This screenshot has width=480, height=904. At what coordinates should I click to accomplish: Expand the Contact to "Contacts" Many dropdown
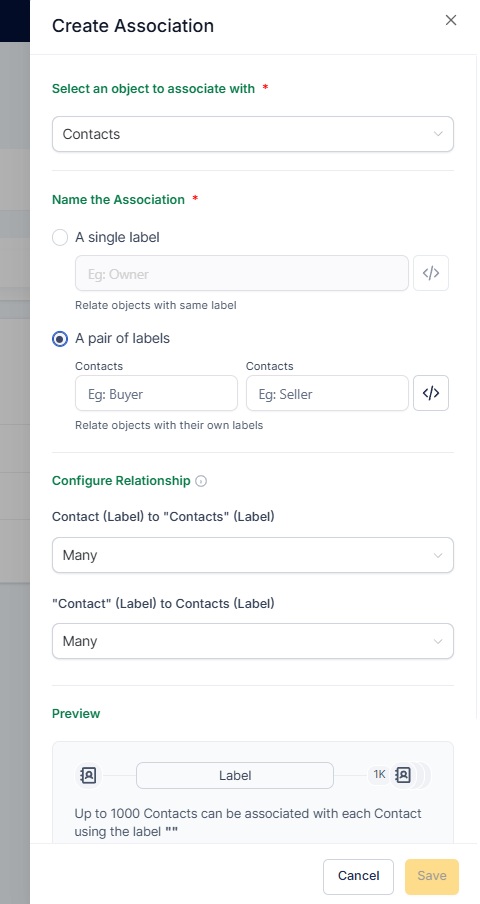(x=253, y=555)
